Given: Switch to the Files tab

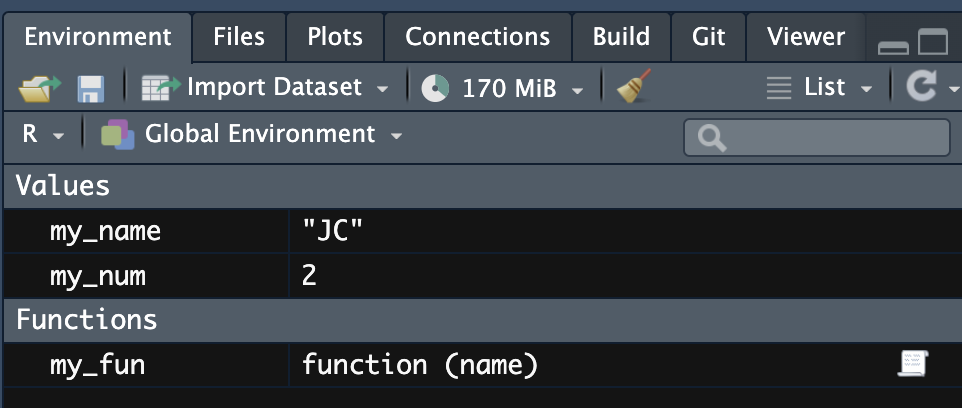Looking at the screenshot, I should [239, 37].
